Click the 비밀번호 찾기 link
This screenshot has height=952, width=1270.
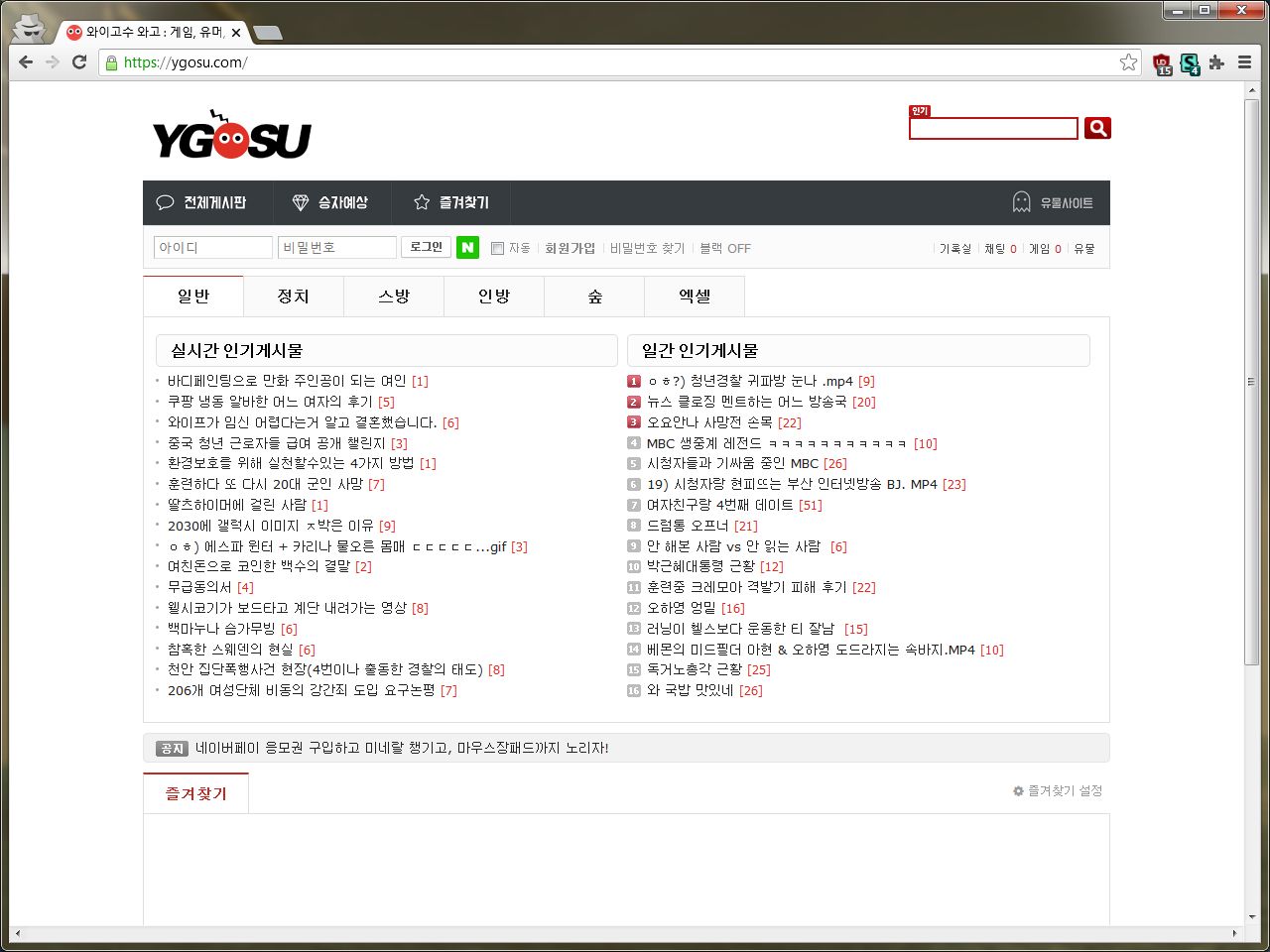[x=647, y=249]
